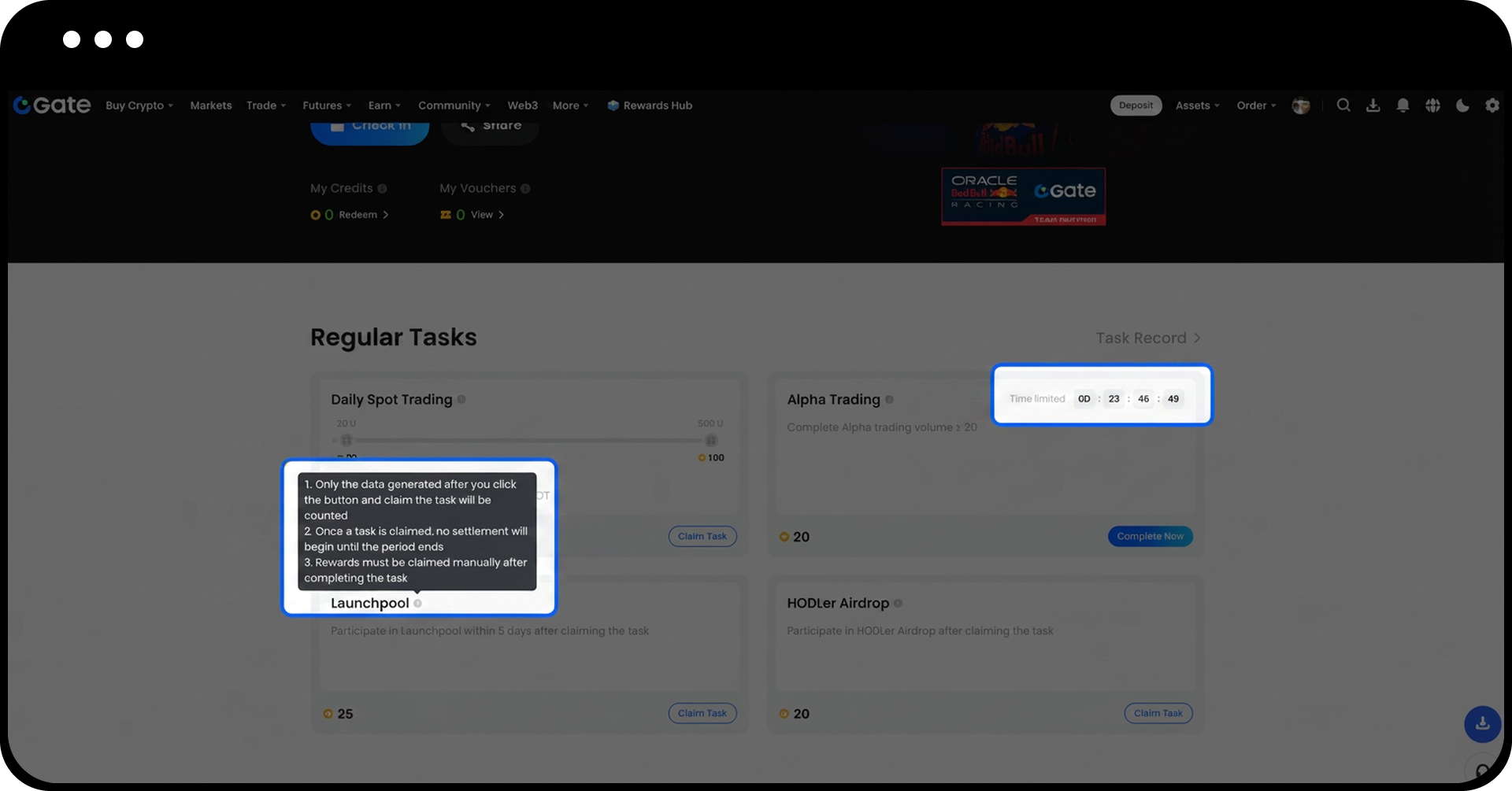Click the download app icon in header
This screenshot has height=791, width=1512.
(1373, 105)
